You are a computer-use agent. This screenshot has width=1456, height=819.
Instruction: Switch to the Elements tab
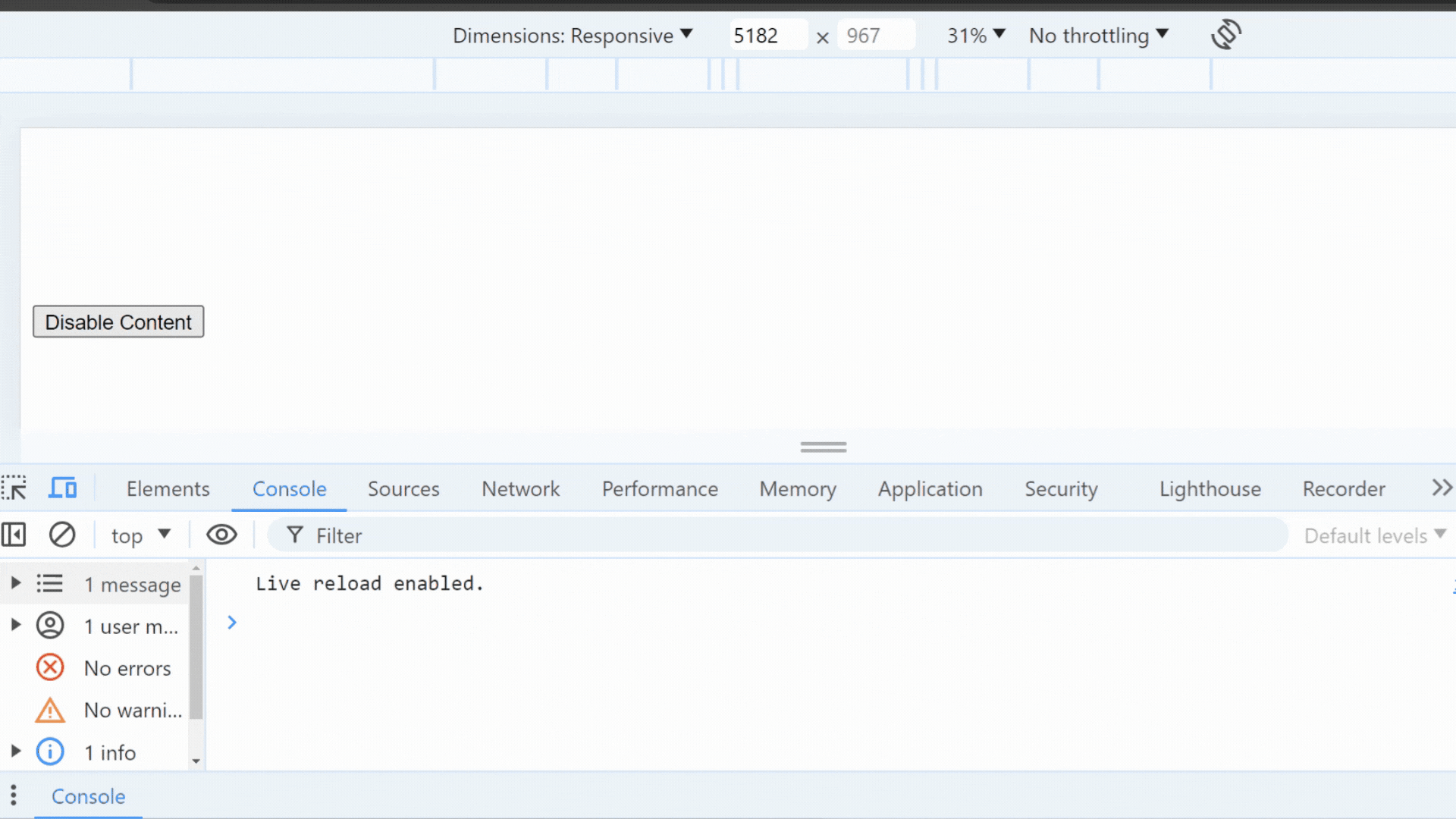167,489
